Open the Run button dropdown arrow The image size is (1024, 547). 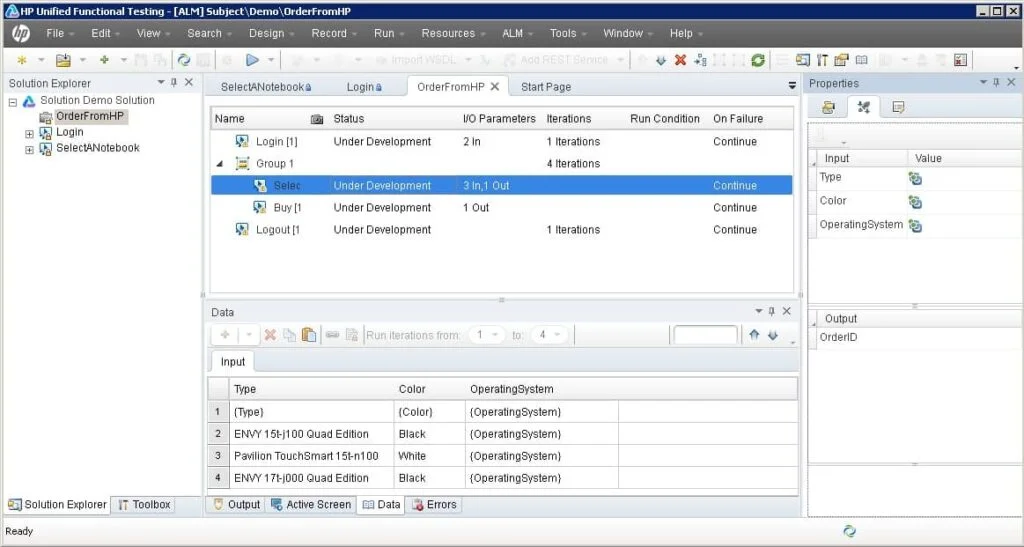270,60
